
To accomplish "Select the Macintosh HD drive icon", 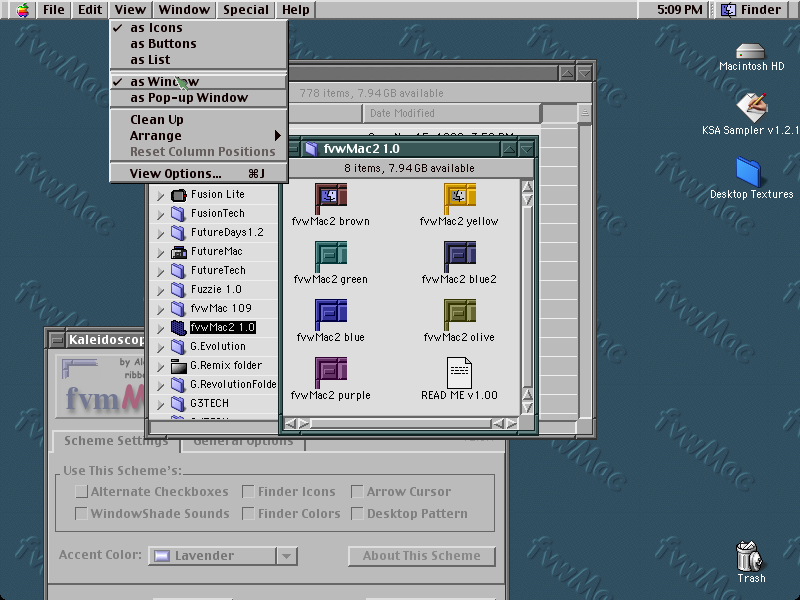I will click(x=751, y=51).
